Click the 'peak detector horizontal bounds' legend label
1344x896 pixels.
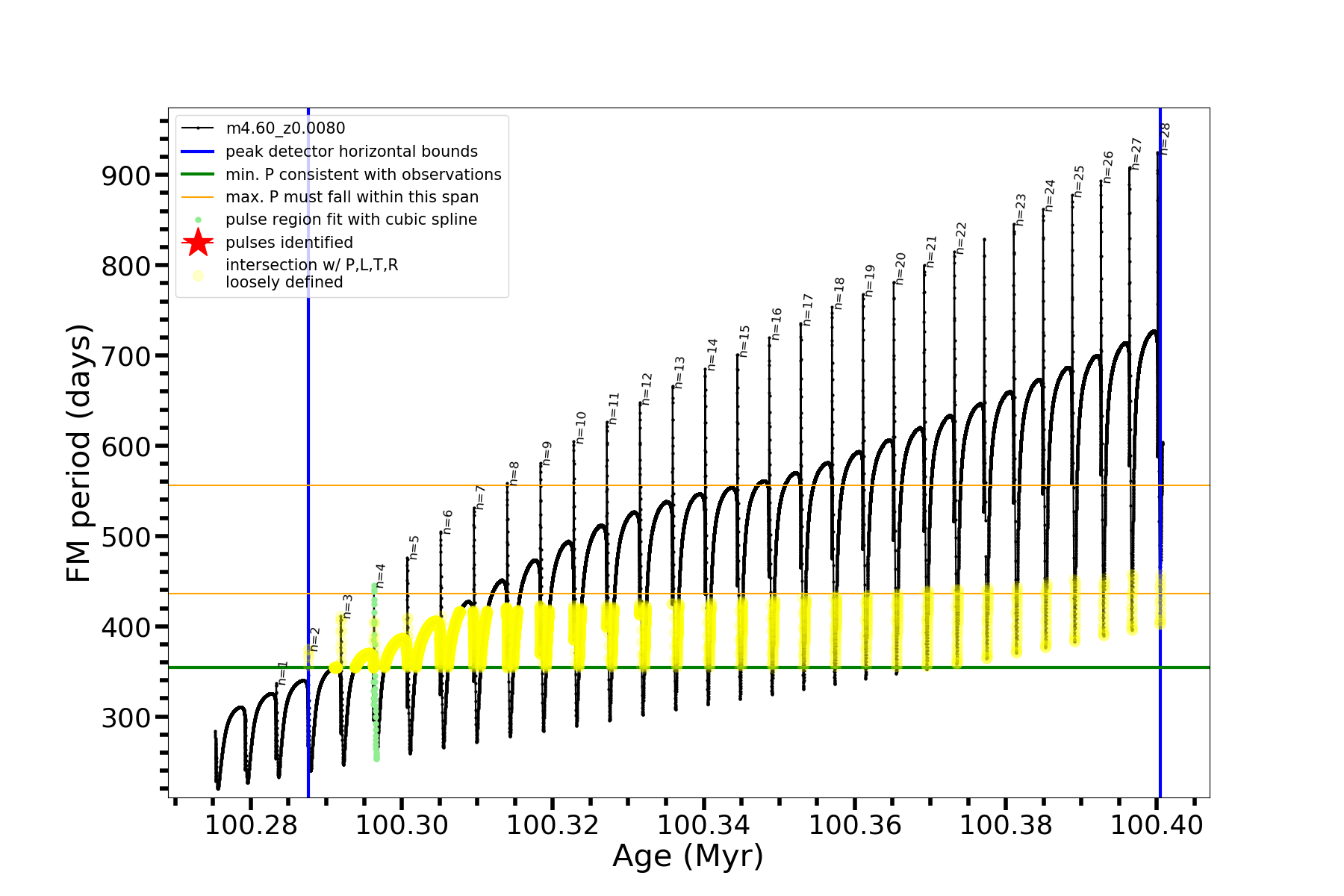(x=351, y=152)
